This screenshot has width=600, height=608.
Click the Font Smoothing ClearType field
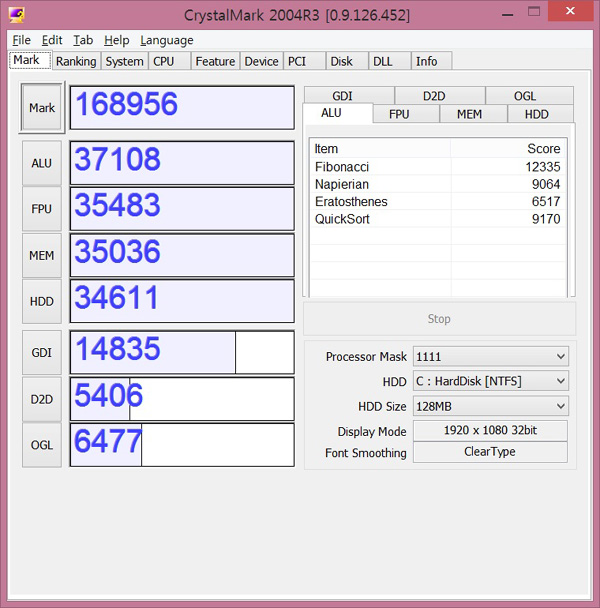tap(490, 452)
